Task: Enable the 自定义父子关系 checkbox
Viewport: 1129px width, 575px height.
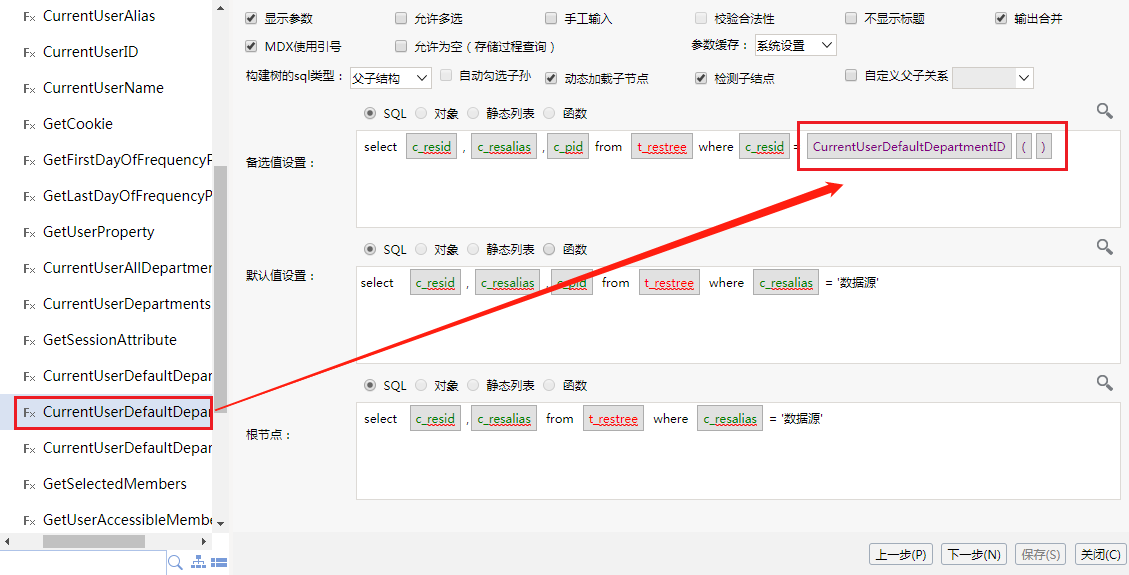Action: click(x=850, y=75)
